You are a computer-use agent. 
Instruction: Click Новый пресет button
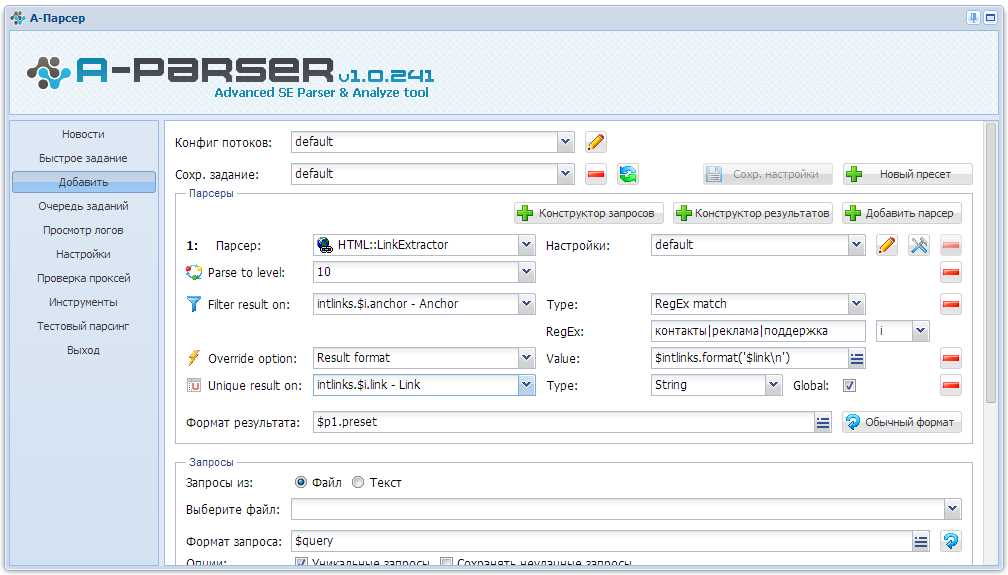pos(907,174)
